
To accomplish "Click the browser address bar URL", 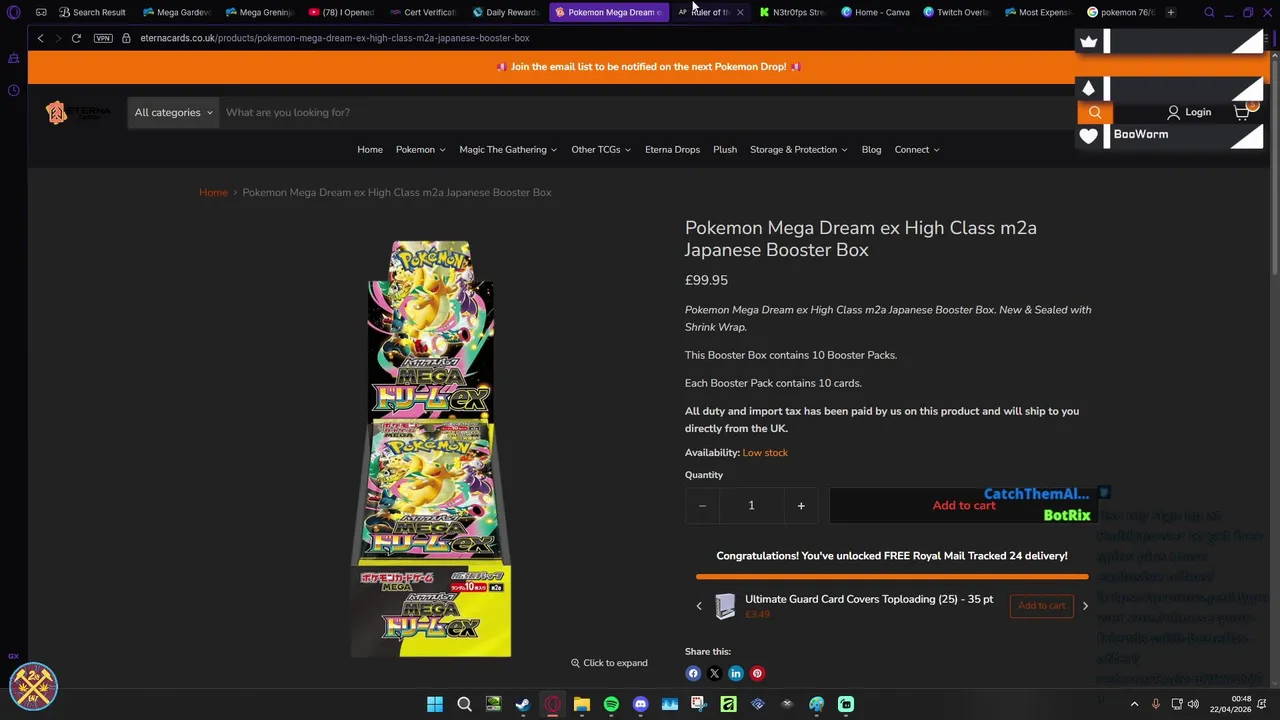I will tap(335, 38).
